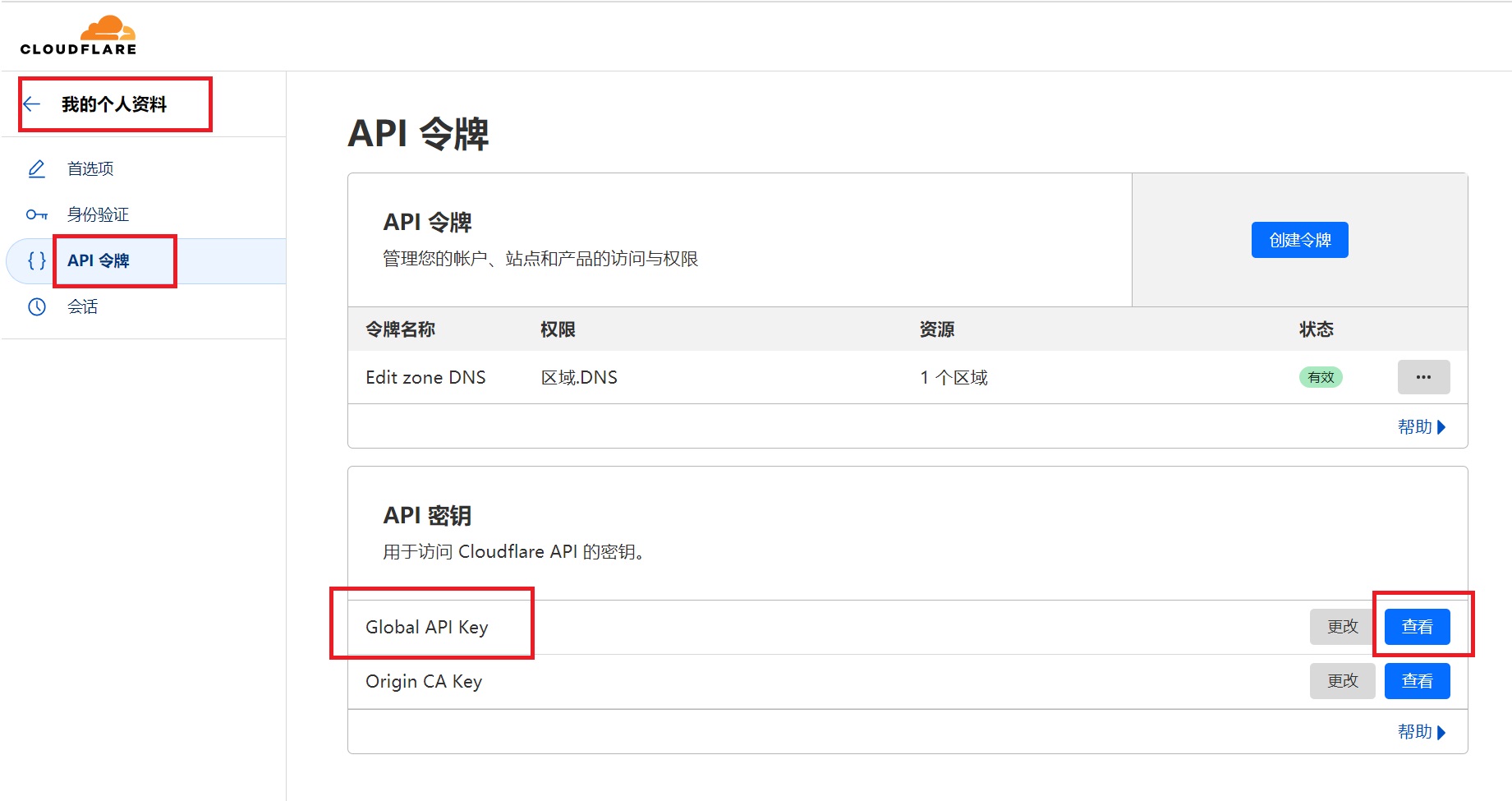Click the Cloudflare logo
The height and width of the screenshot is (801, 1512).
79,35
